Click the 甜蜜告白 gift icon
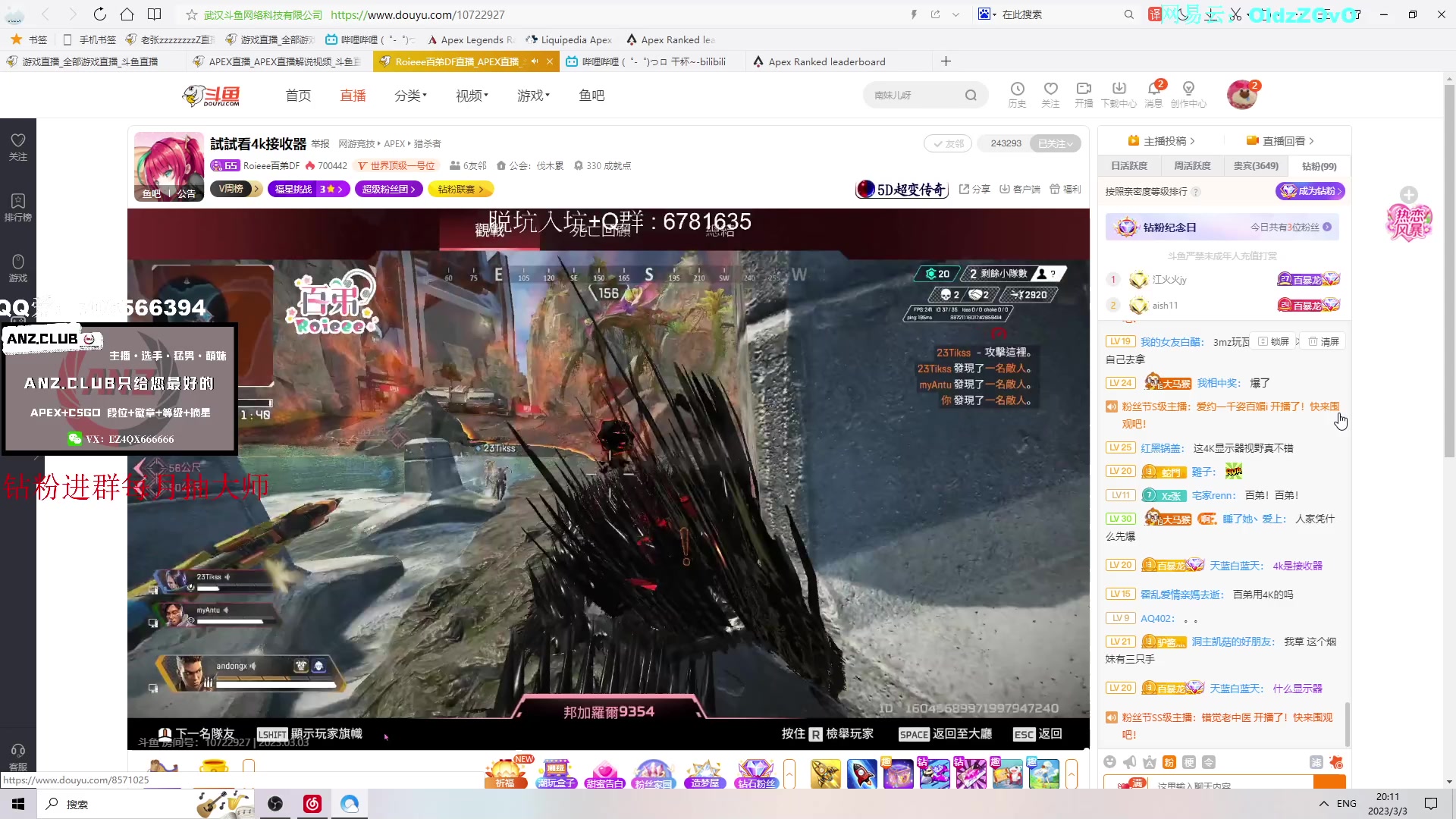Viewport: 1456px width, 819px height. tap(604, 773)
